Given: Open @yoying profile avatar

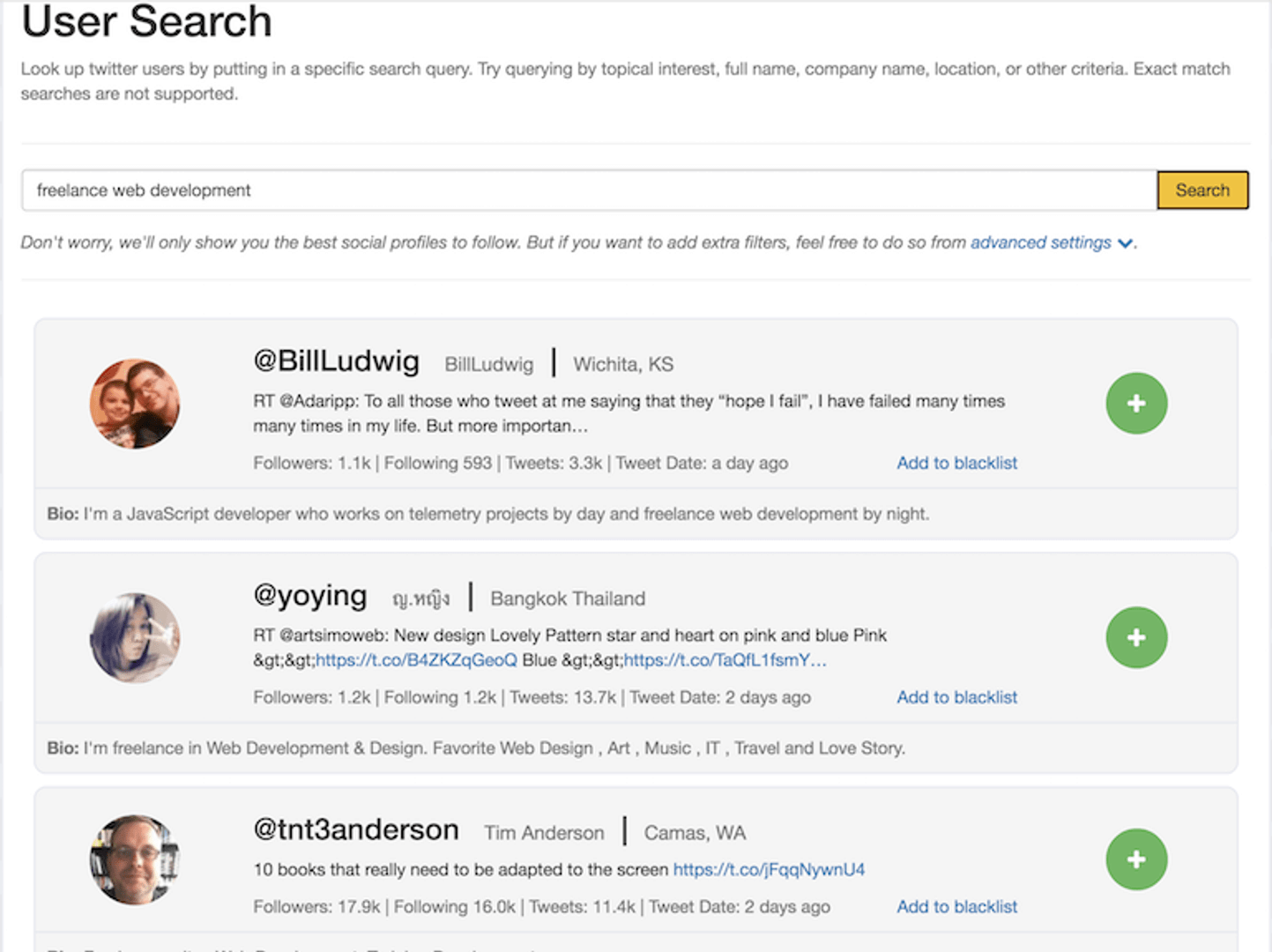Looking at the screenshot, I should click(135, 637).
